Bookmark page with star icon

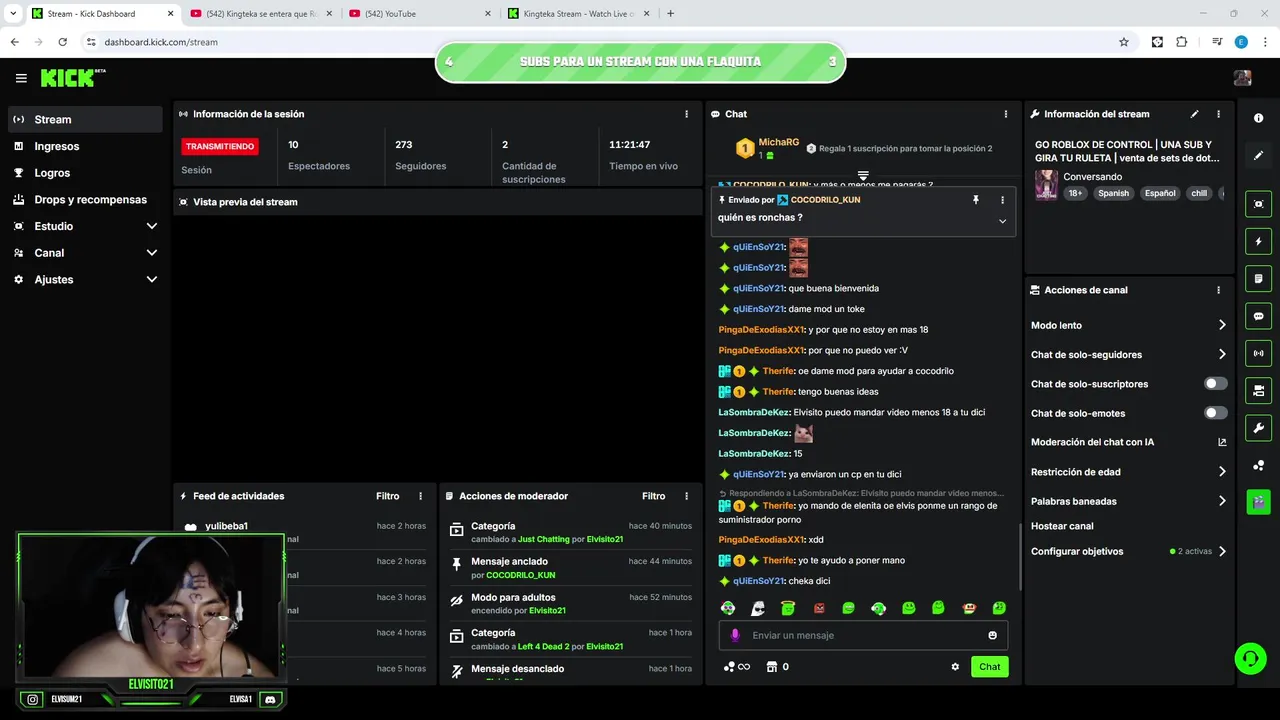pos(1124,42)
